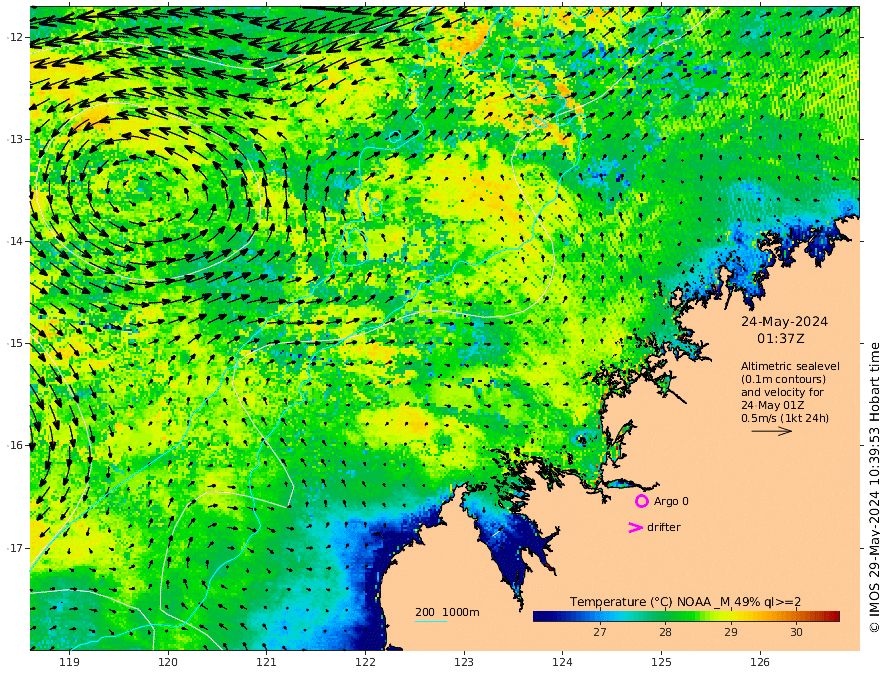
Task: Click the 0.5m/s velocity scale arrow
Action: click(x=772, y=431)
